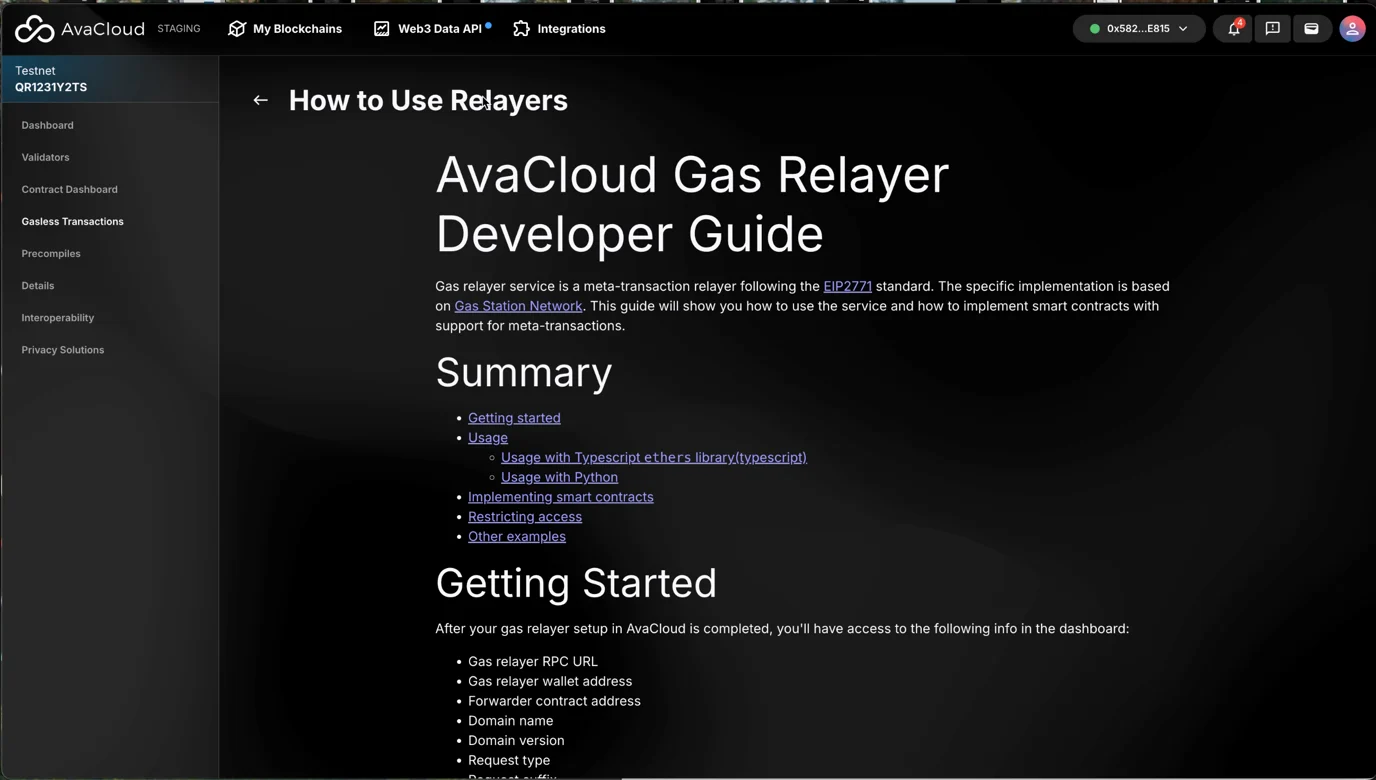Select Privacy Solutions in the sidebar
The width and height of the screenshot is (1376, 780).
click(63, 349)
